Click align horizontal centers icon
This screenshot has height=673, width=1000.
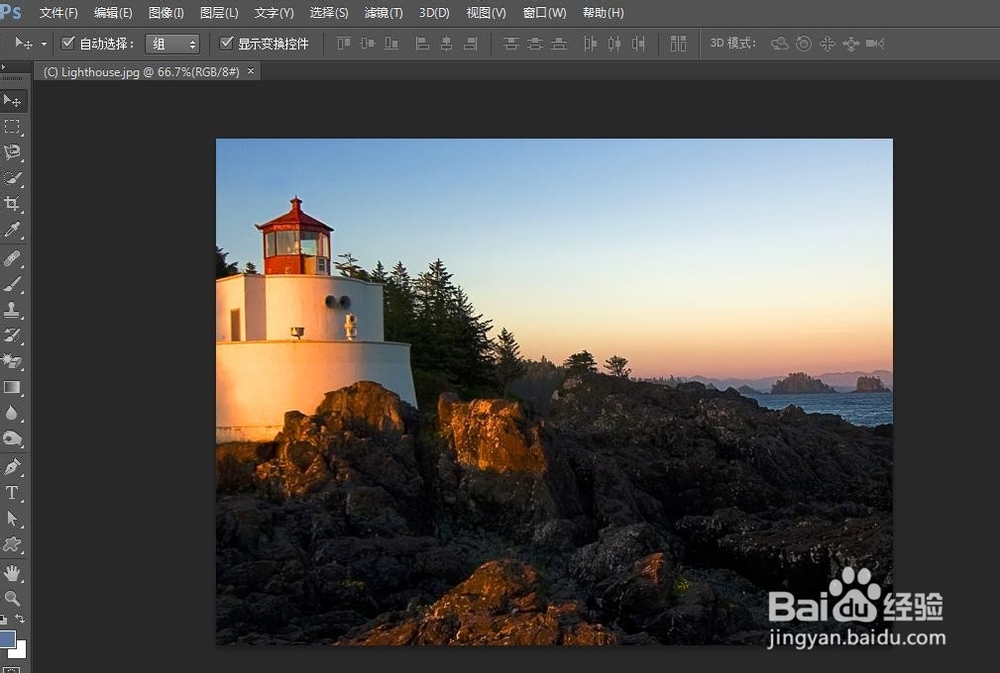[x=446, y=43]
